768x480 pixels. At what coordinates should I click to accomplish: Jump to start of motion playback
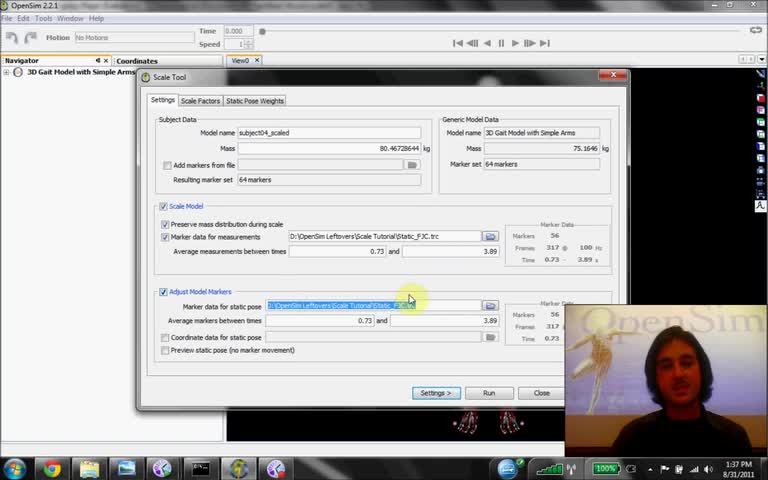click(x=457, y=43)
